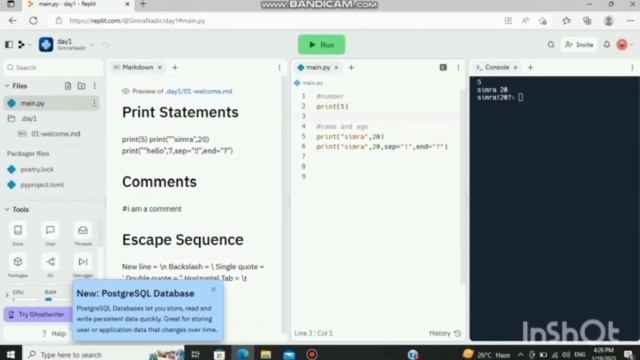Click Line 3 : Col 1 status

click(x=313, y=333)
